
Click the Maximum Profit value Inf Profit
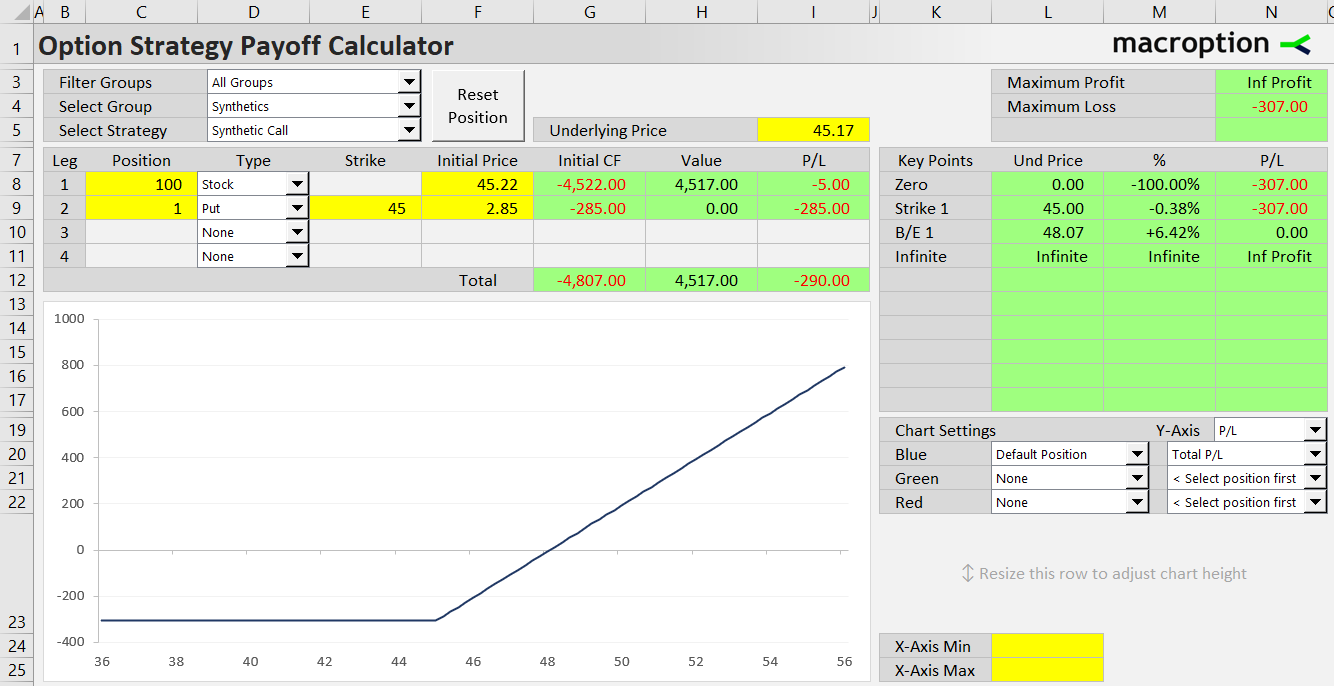tap(1271, 82)
